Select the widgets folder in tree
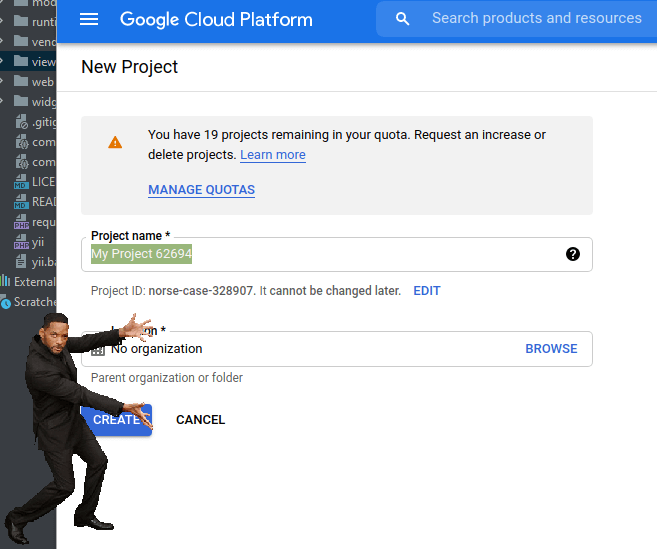Screen dimensions: 657x549 pyautogui.click(x=35, y=101)
